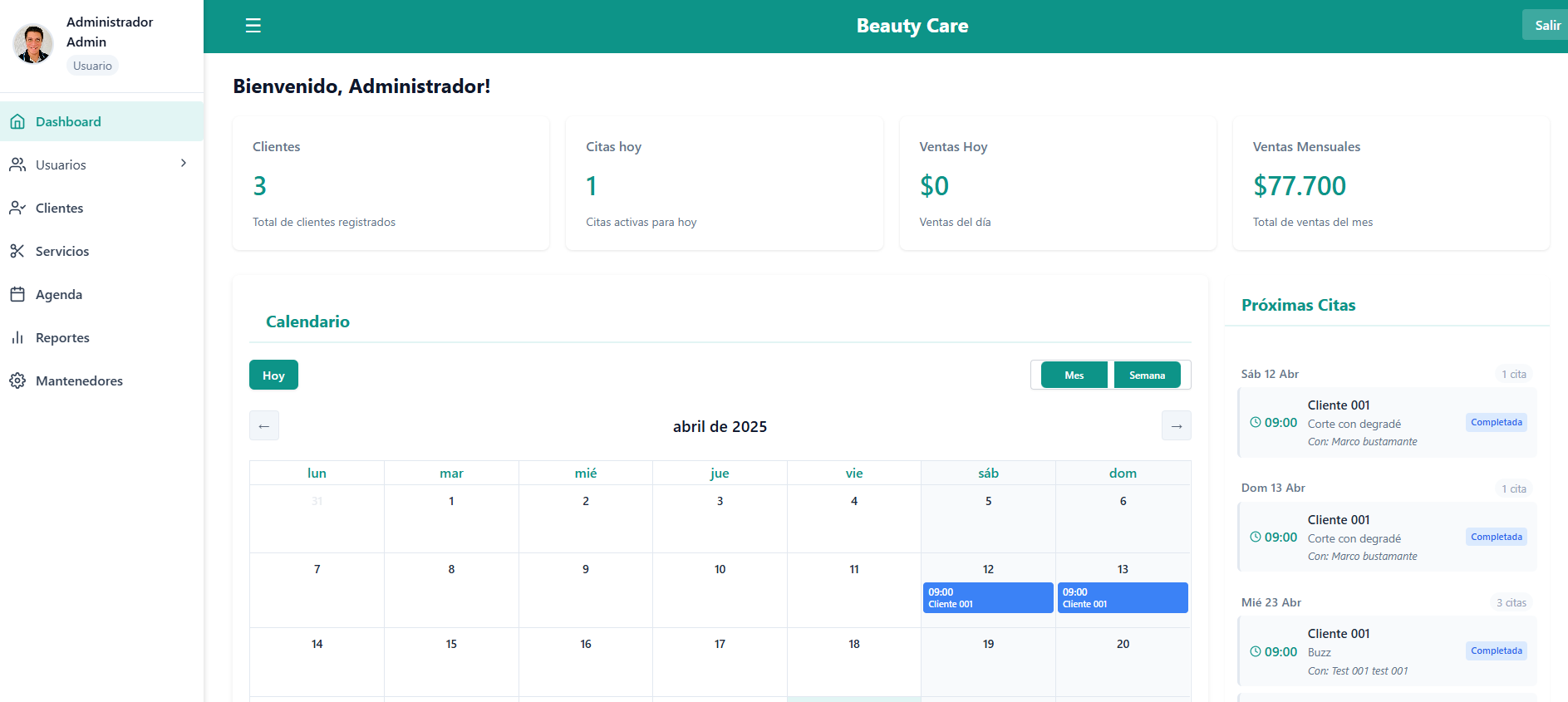Select day 18 in the calendar
The width and height of the screenshot is (1568, 702).
854,662
